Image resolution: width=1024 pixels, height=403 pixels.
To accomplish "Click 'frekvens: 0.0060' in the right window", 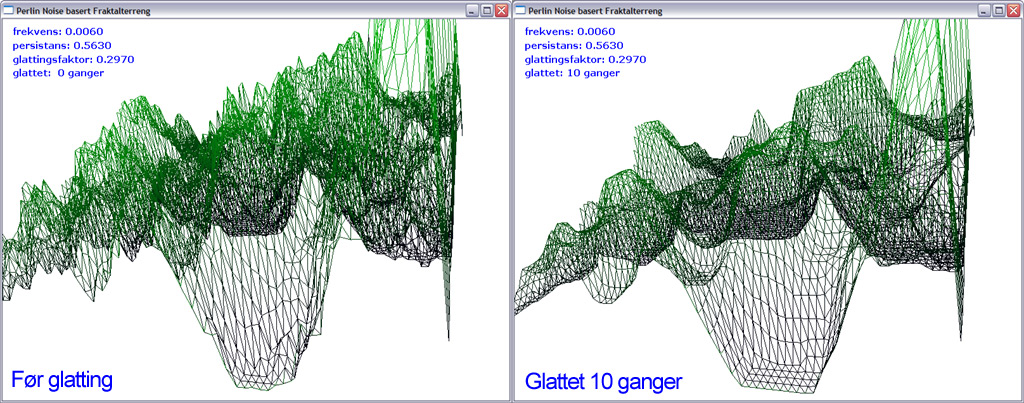I will [570, 31].
